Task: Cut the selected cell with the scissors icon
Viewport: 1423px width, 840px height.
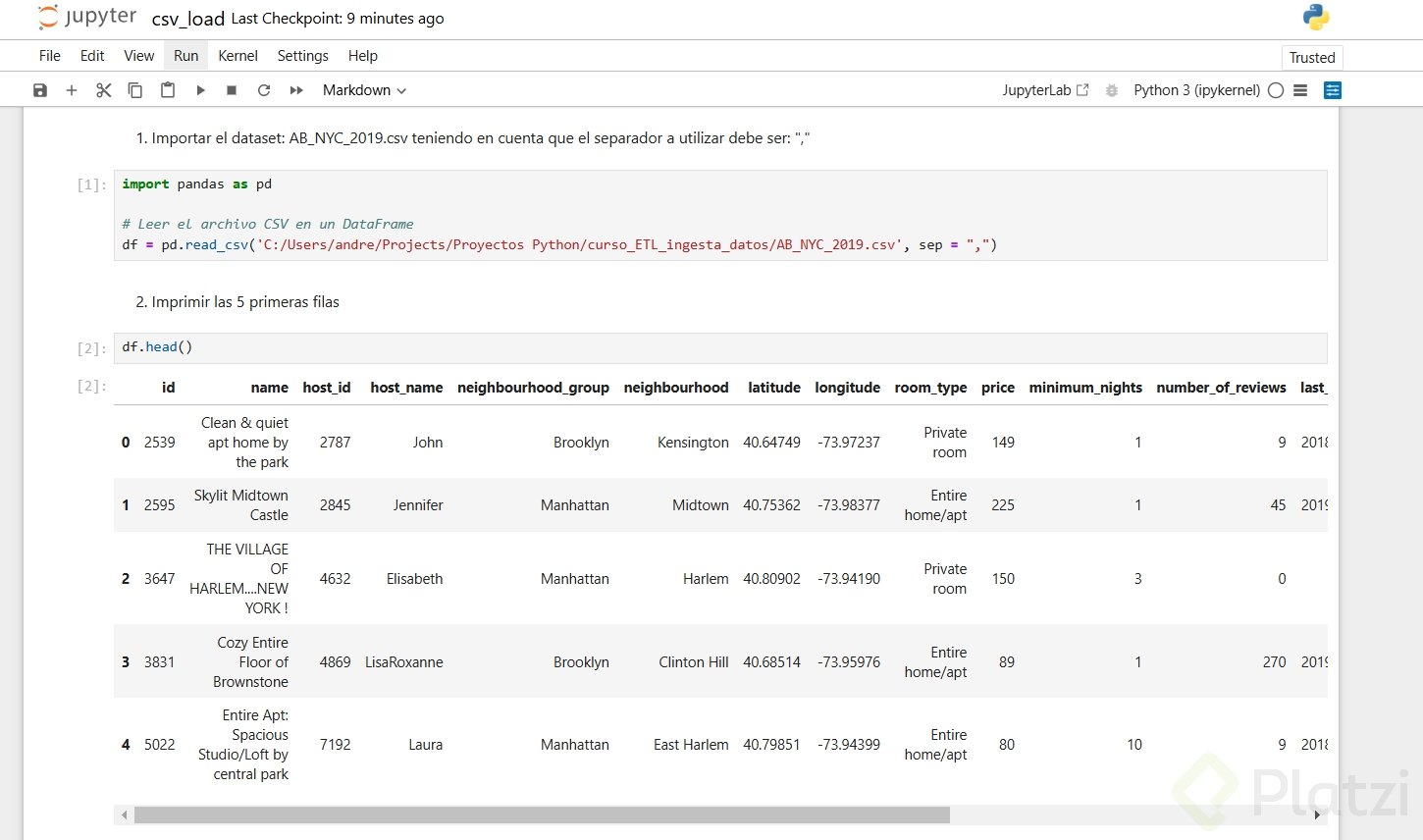Action: 103,90
